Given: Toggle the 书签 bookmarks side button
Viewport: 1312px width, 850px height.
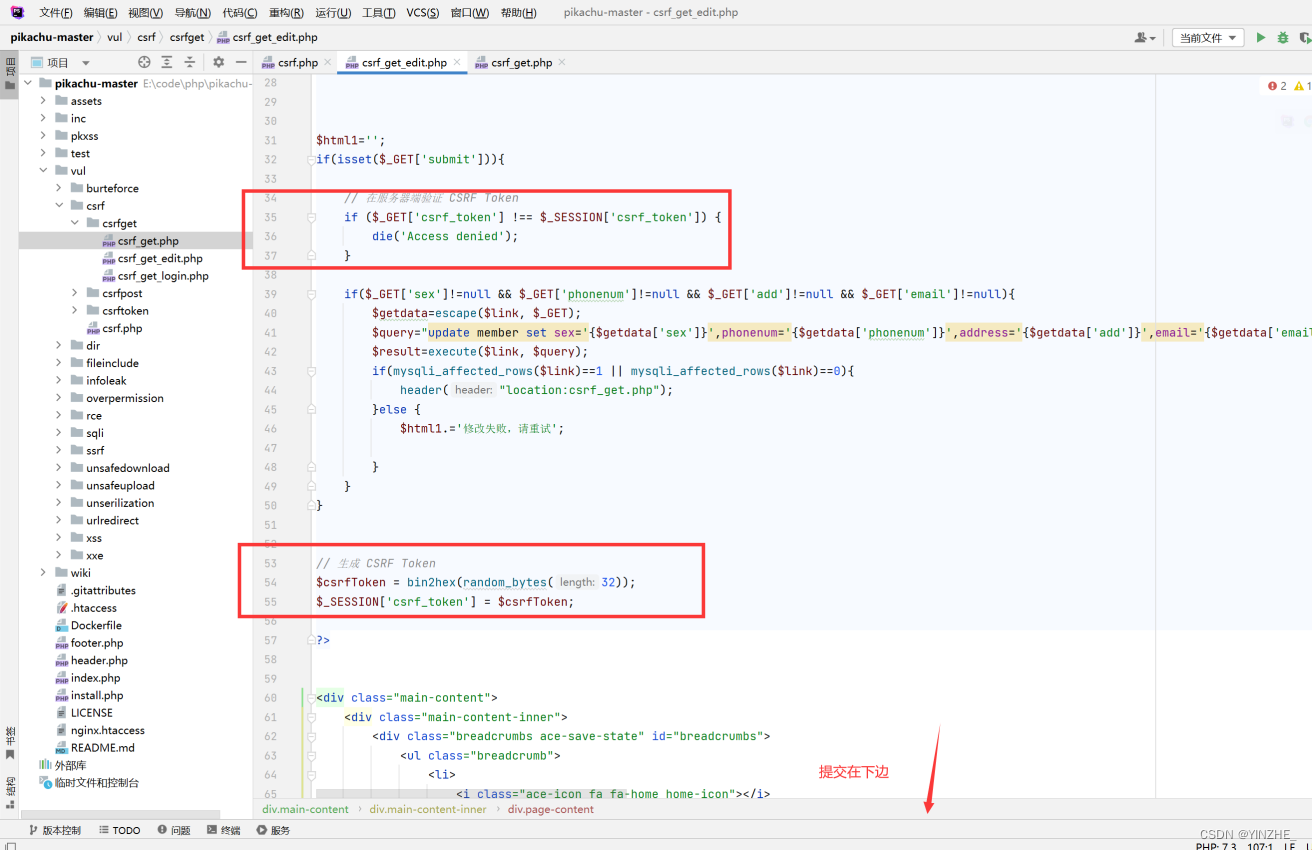Looking at the screenshot, I should tap(9, 742).
